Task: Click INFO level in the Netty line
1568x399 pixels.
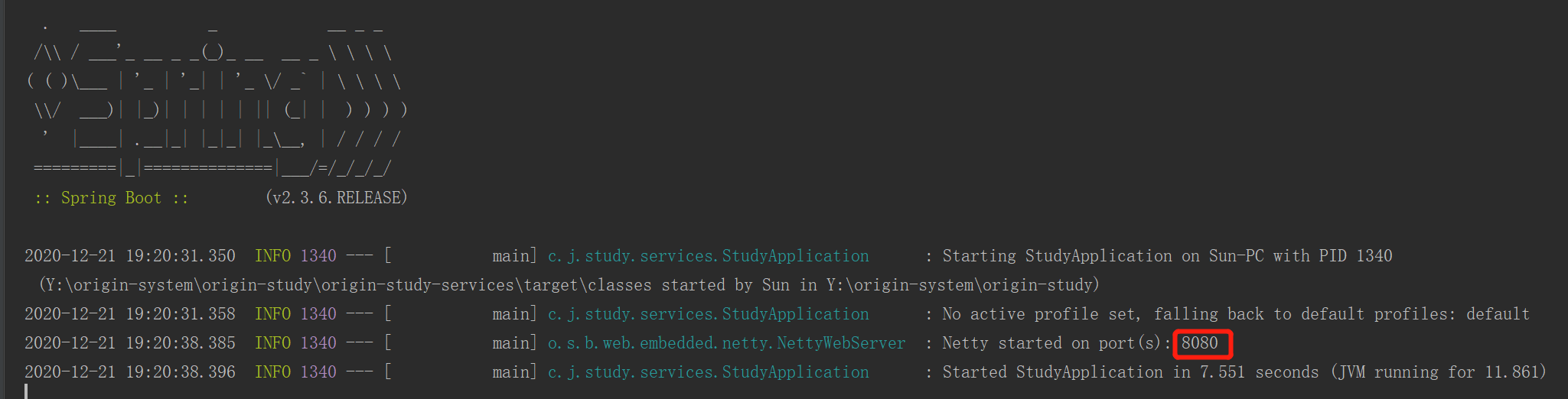Action: click(x=273, y=343)
